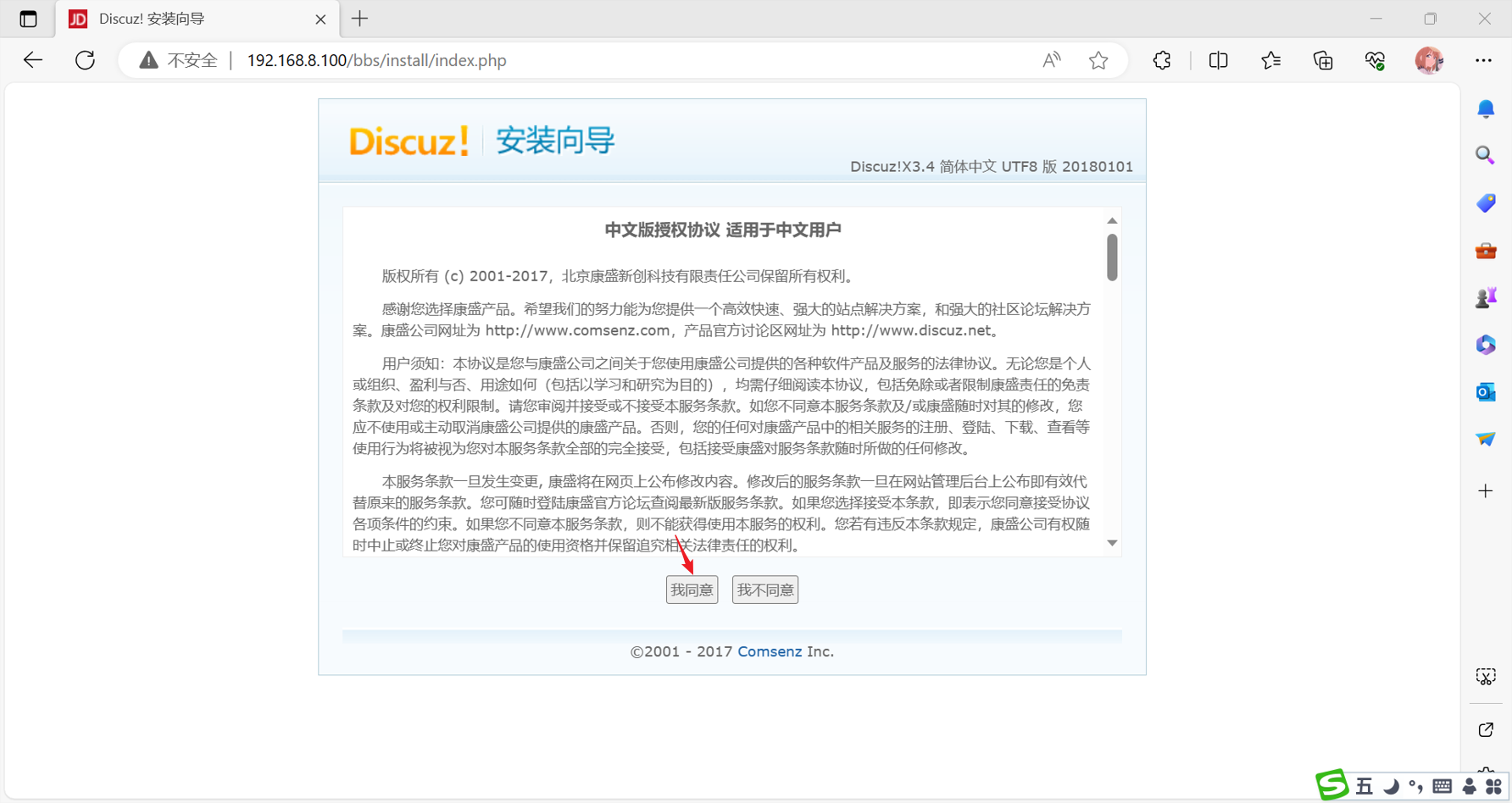The width and height of the screenshot is (1512, 803).
Task: Click the 安装向导 heading text
Action: 555,141
